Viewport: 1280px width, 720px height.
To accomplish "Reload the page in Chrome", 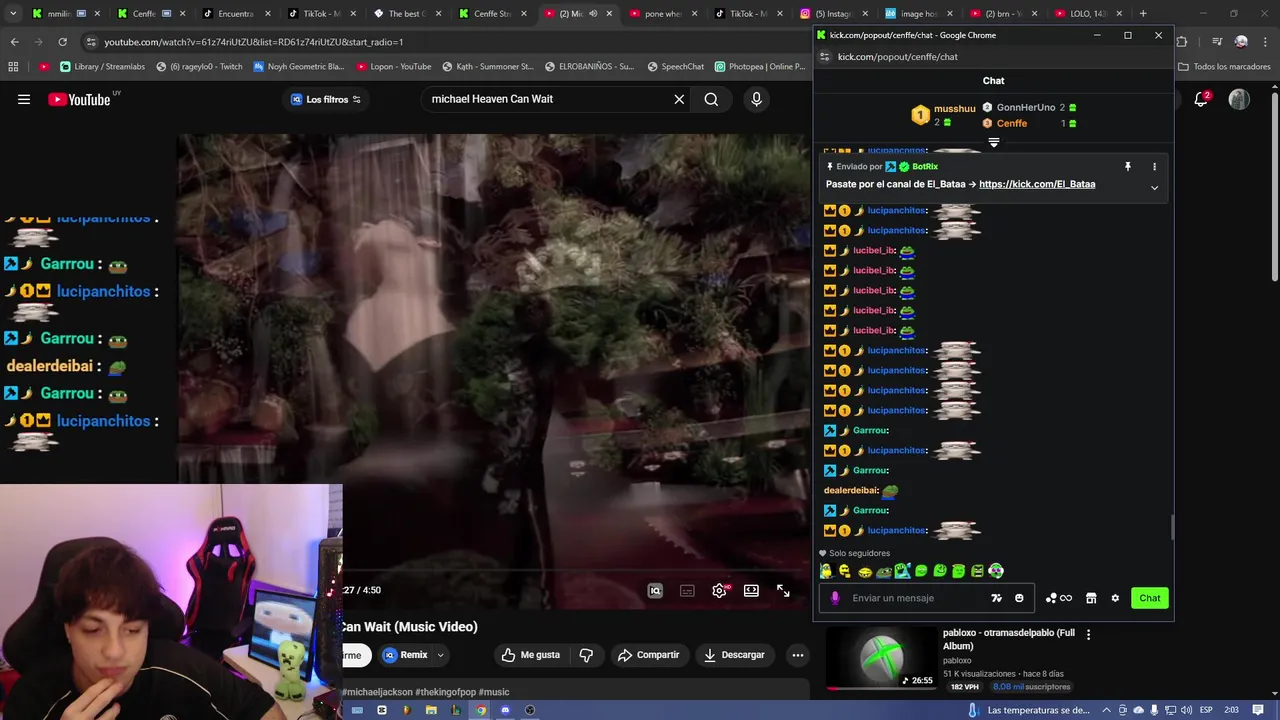I will coord(62,42).
